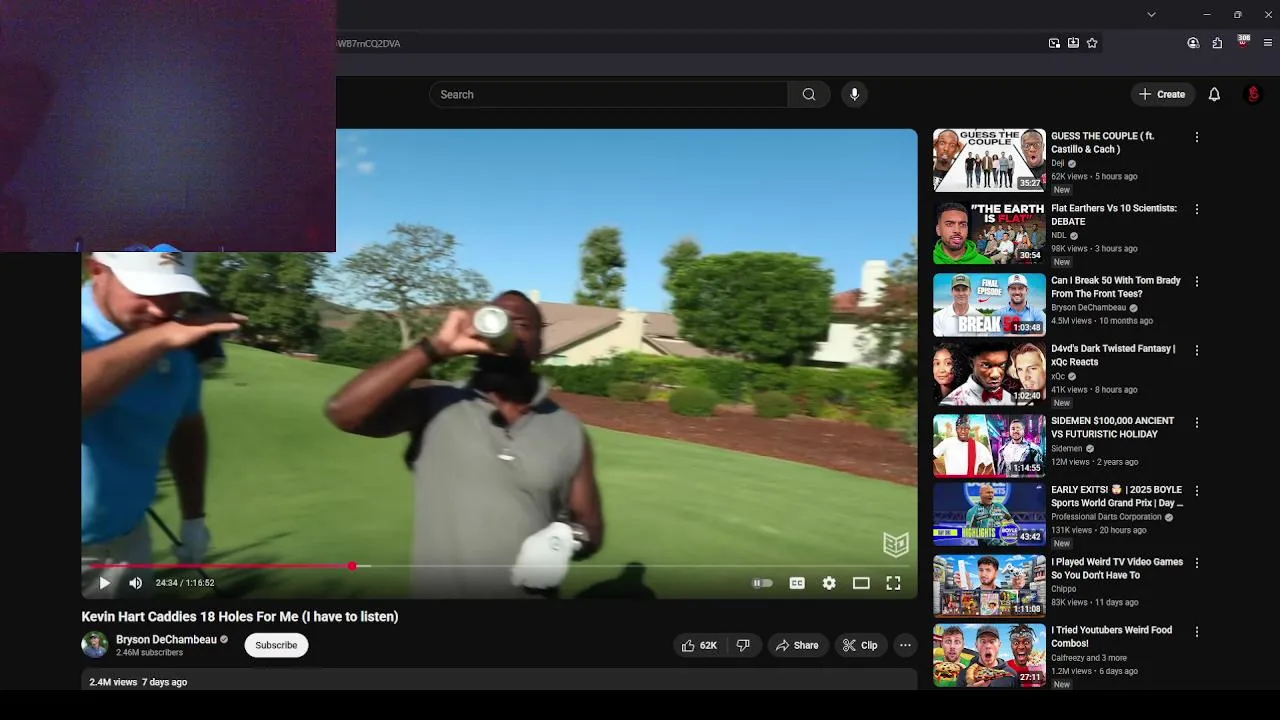
Task: Open YouTube notifications bell
Action: [1214, 94]
